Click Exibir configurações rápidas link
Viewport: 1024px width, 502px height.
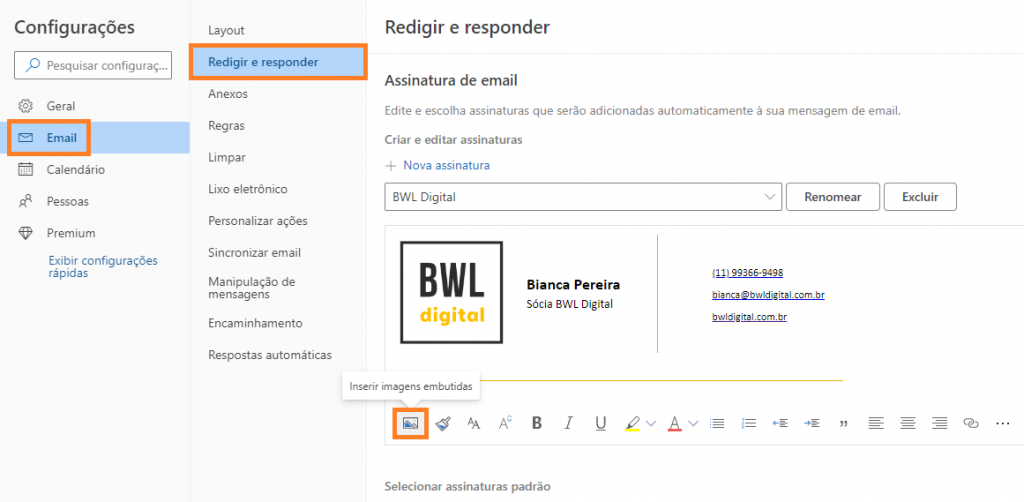coord(103,267)
